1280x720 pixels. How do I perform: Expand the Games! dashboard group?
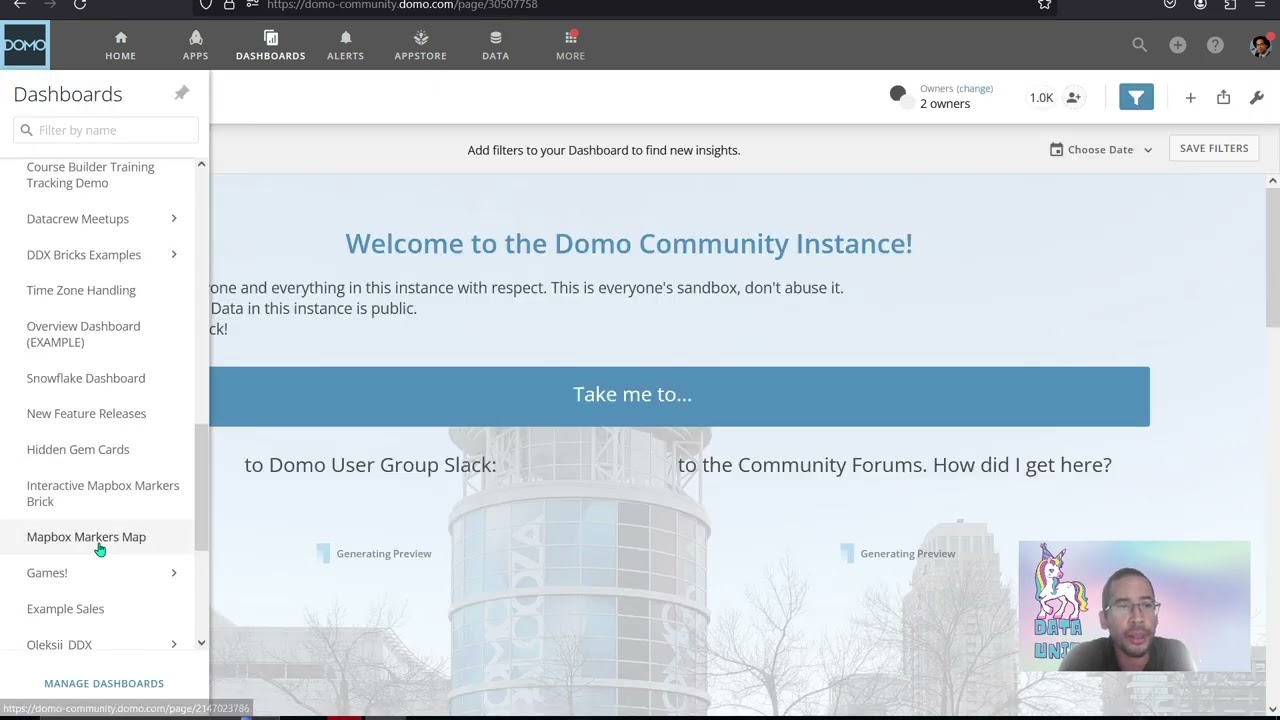173,573
